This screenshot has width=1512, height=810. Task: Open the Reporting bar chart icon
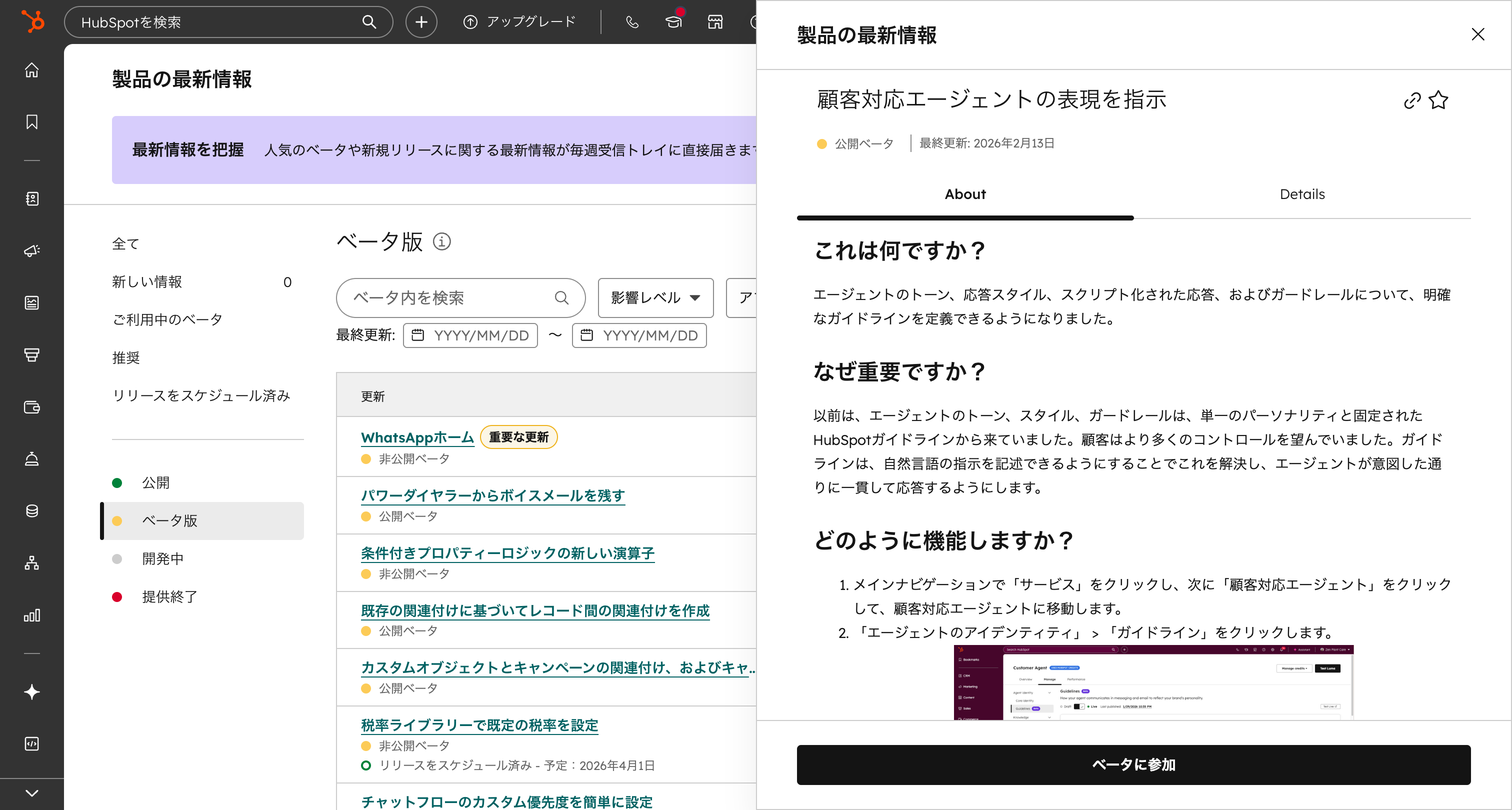click(31, 615)
